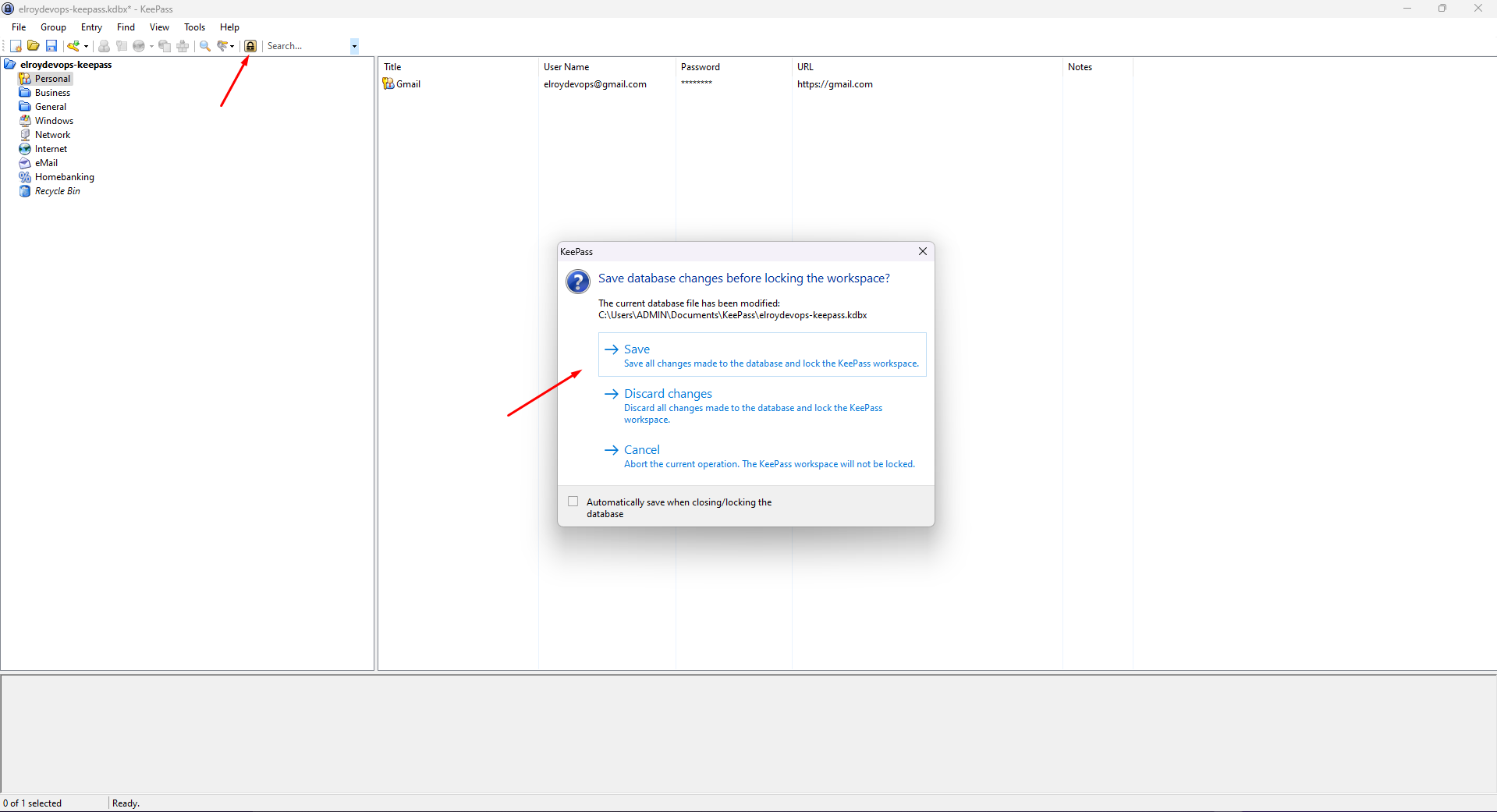The width and height of the screenshot is (1497, 812).
Task: Click the Save database floppy icon
Action: coord(51,46)
